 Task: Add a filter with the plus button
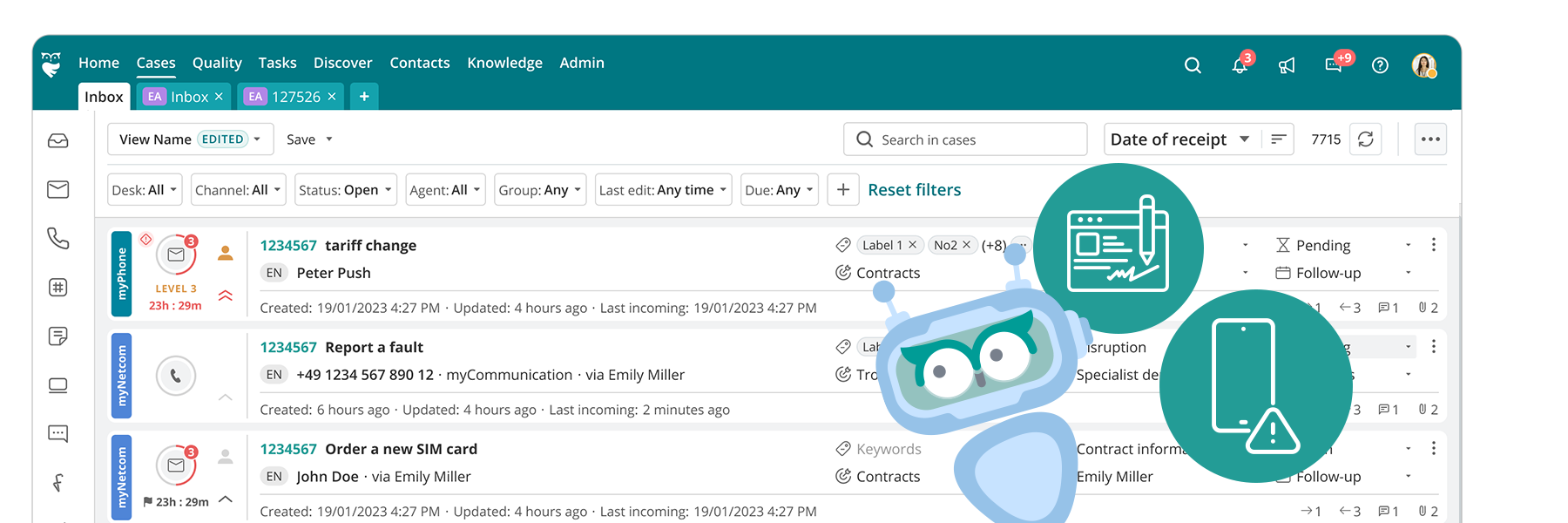(x=843, y=190)
